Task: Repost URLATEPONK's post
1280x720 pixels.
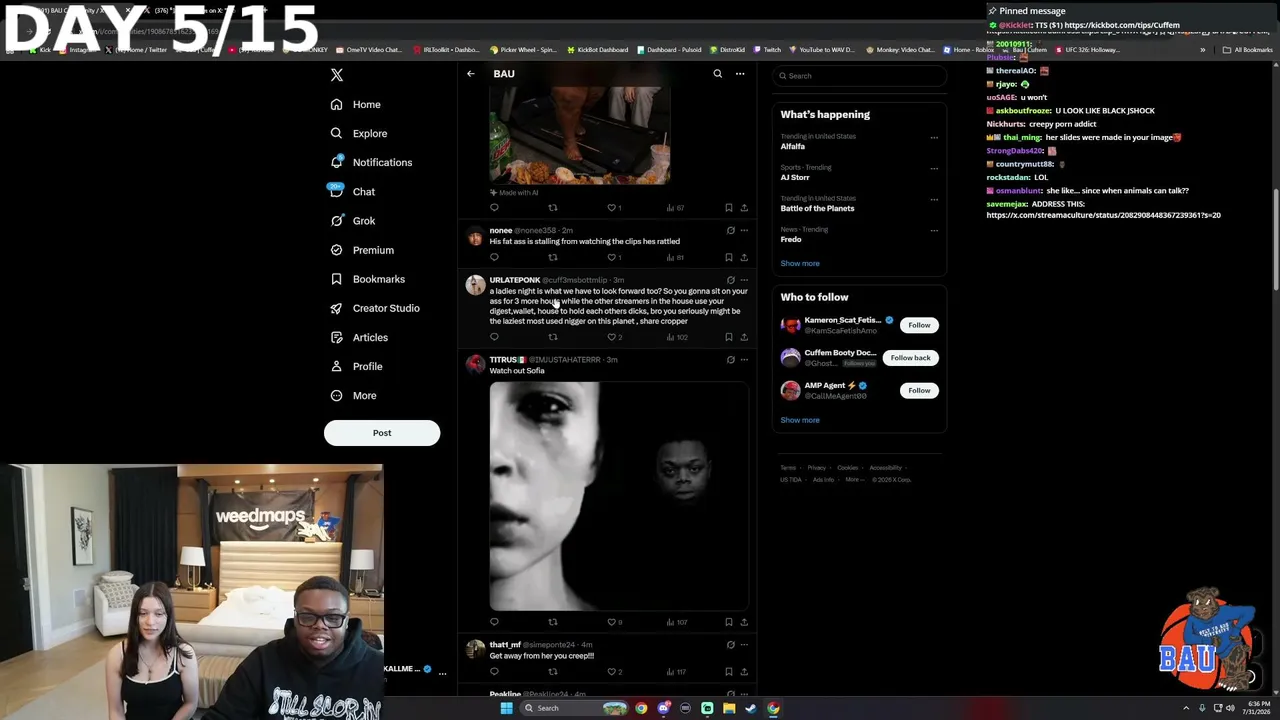Action: tap(553, 337)
